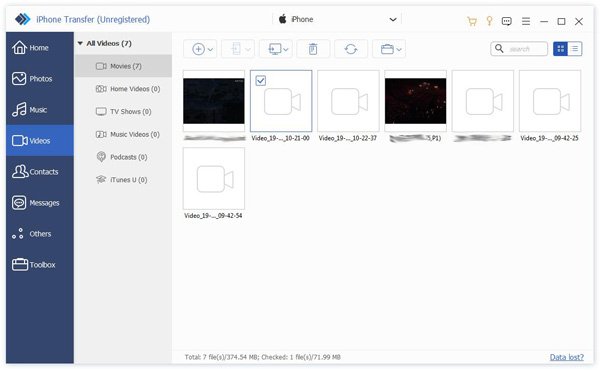Viewport: 600px width, 370px height.
Task: Click the Video_19-..._09-42-25 file name
Action: pyautogui.click(x=549, y=138)
